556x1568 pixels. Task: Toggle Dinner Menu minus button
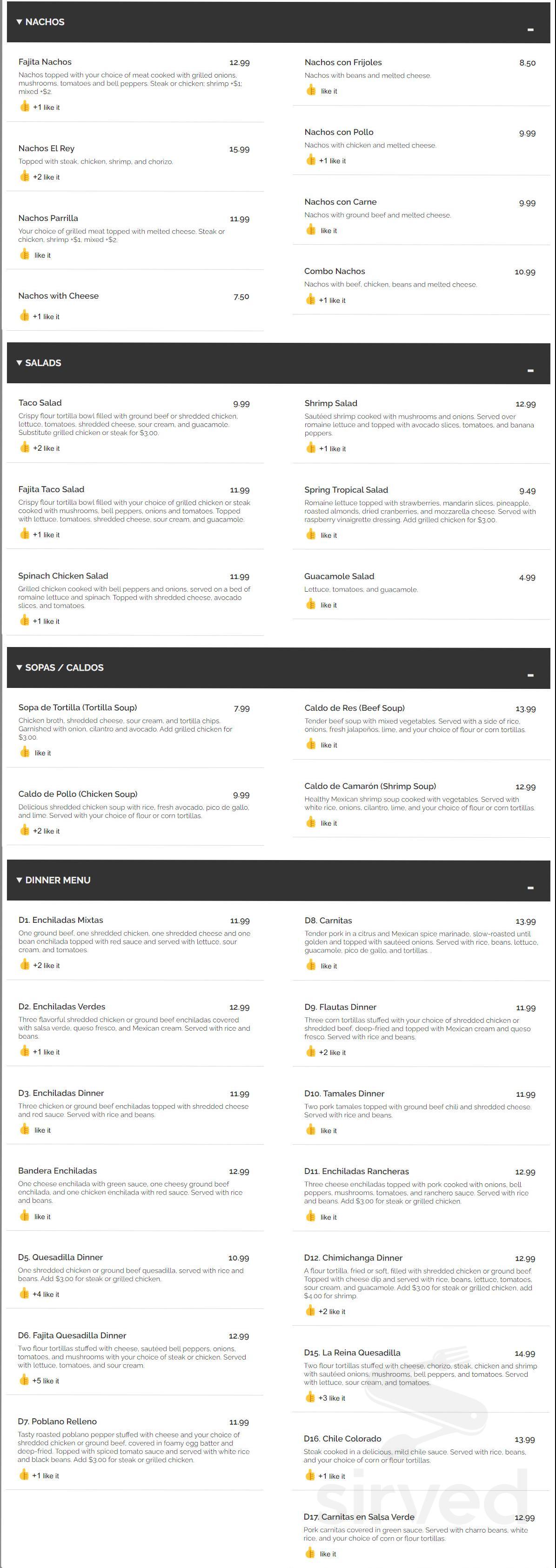point(530,888)
